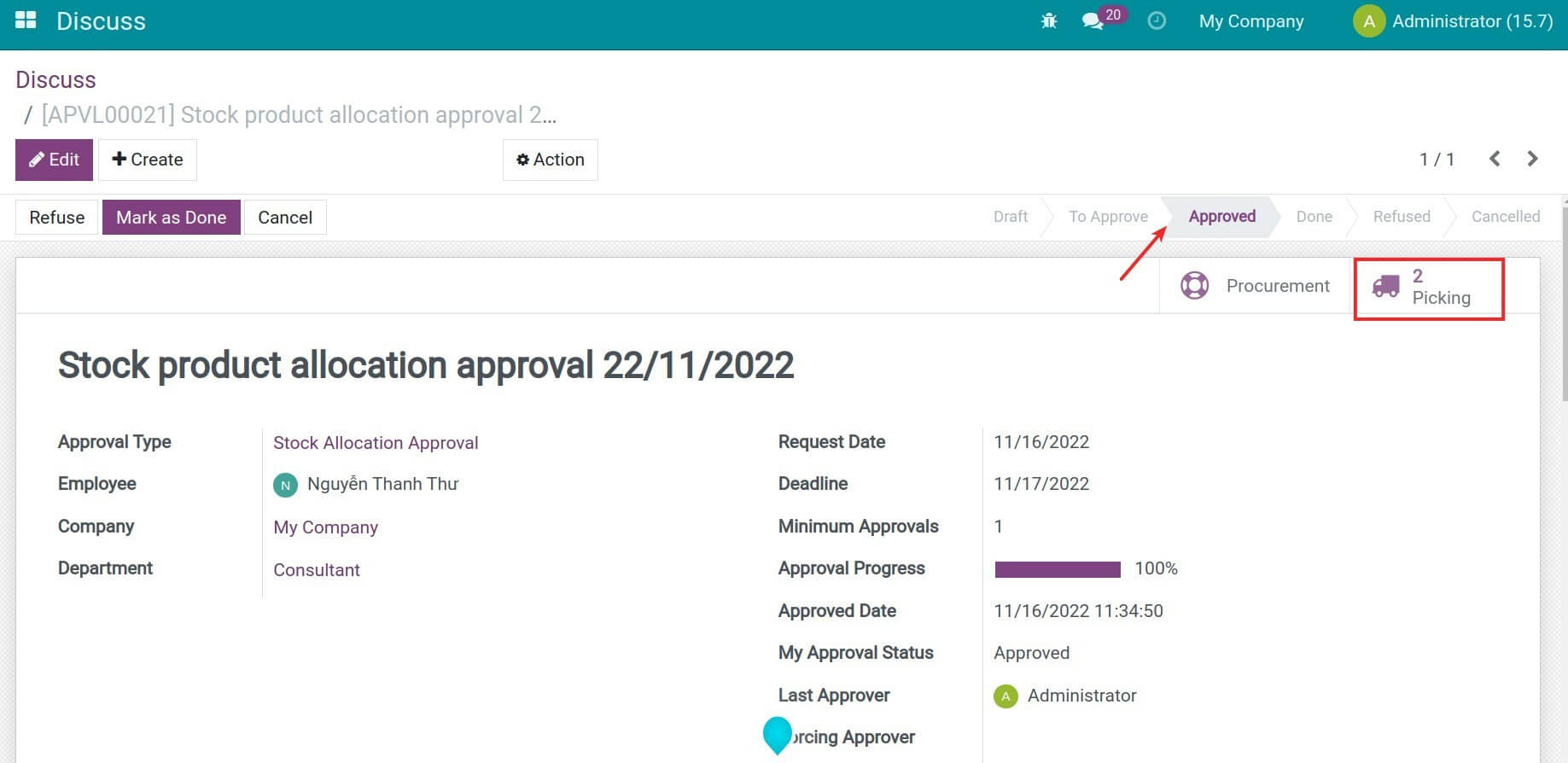The width and height of the screenshot is (1568, 763).
Task: Open Stock Allocation Approval type link
Action: pos(376,443)
